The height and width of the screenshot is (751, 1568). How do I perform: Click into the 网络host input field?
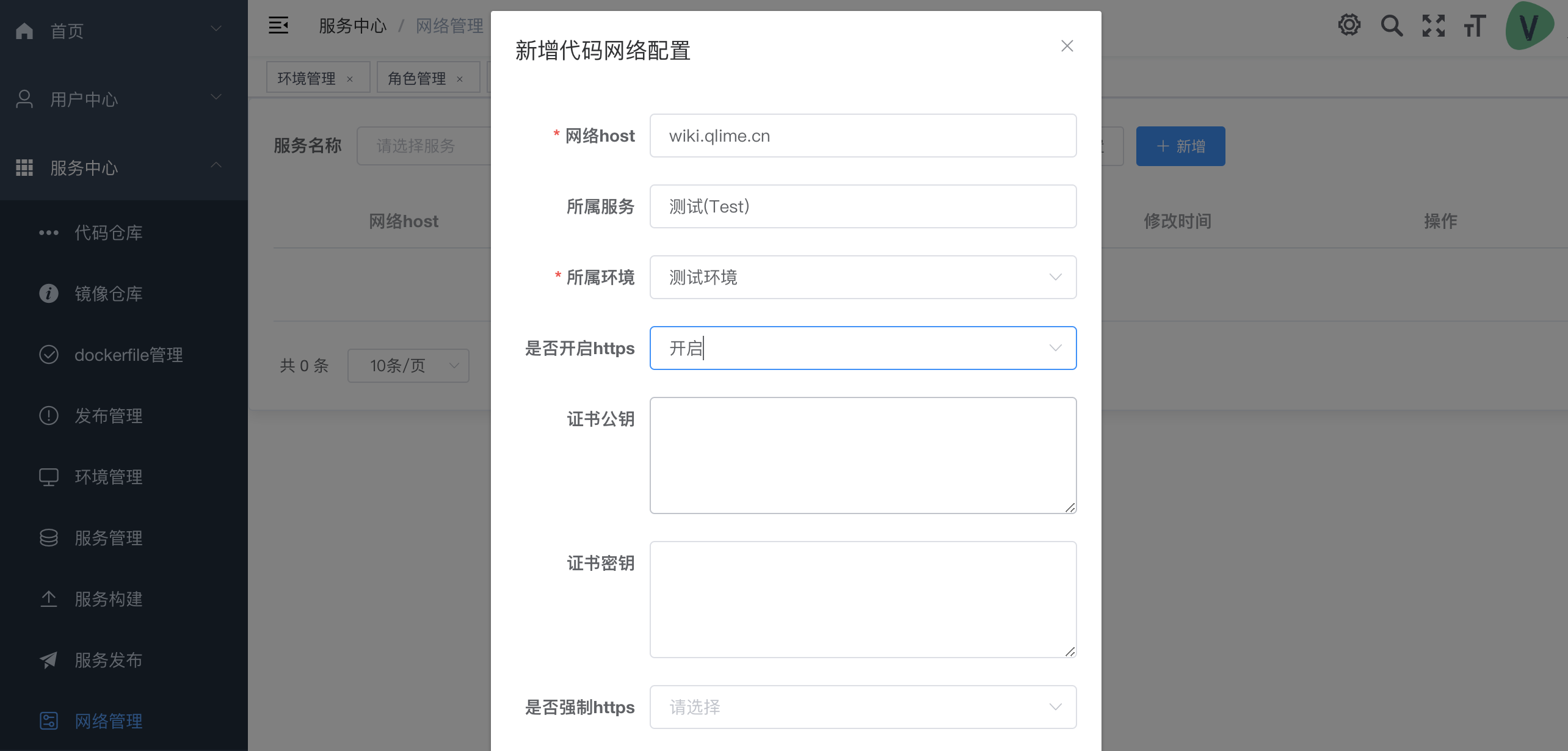[x=862, y=136]
